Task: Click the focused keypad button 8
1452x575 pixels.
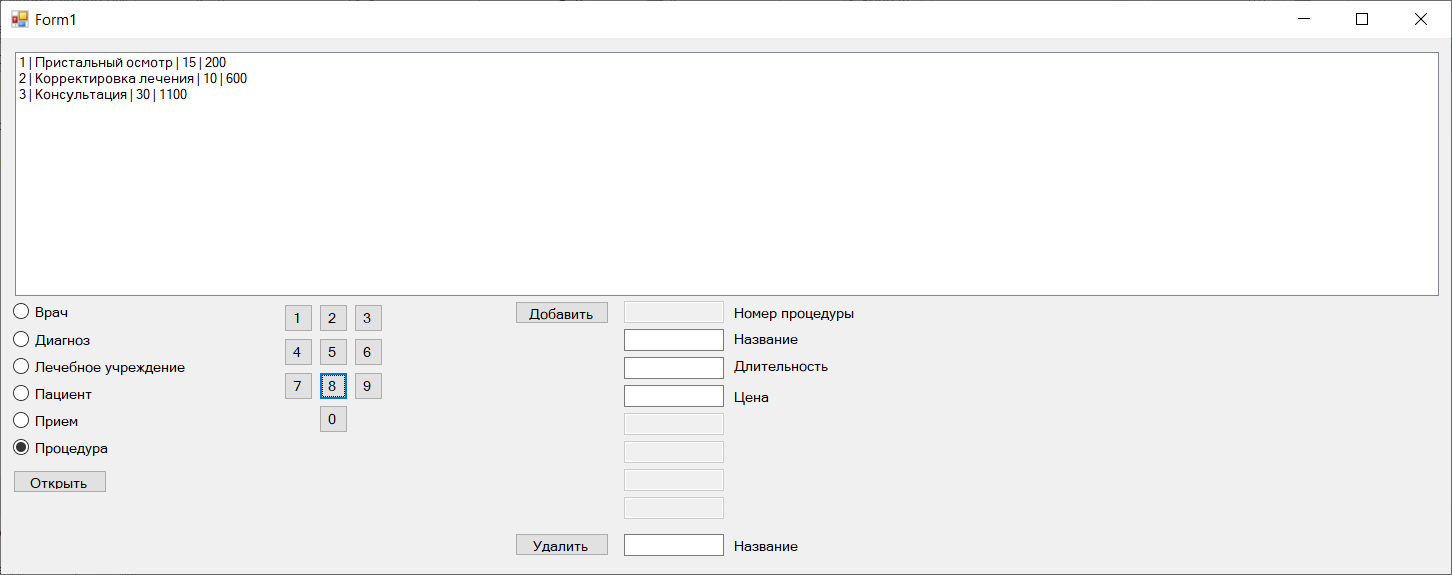Action: click(333, 386)
